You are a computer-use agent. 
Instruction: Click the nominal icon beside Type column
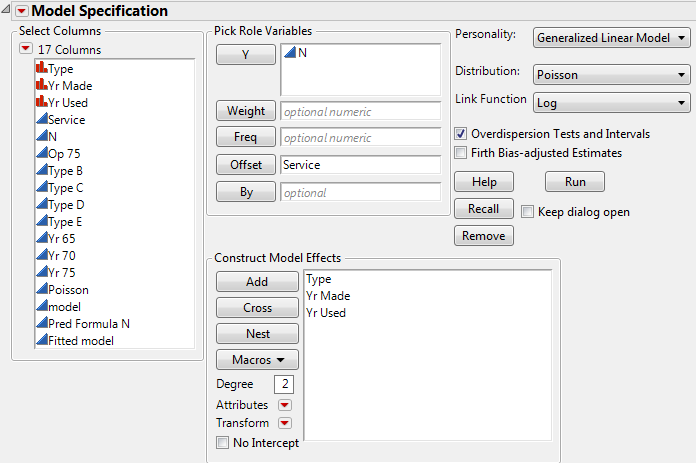[x=40, y=69]
